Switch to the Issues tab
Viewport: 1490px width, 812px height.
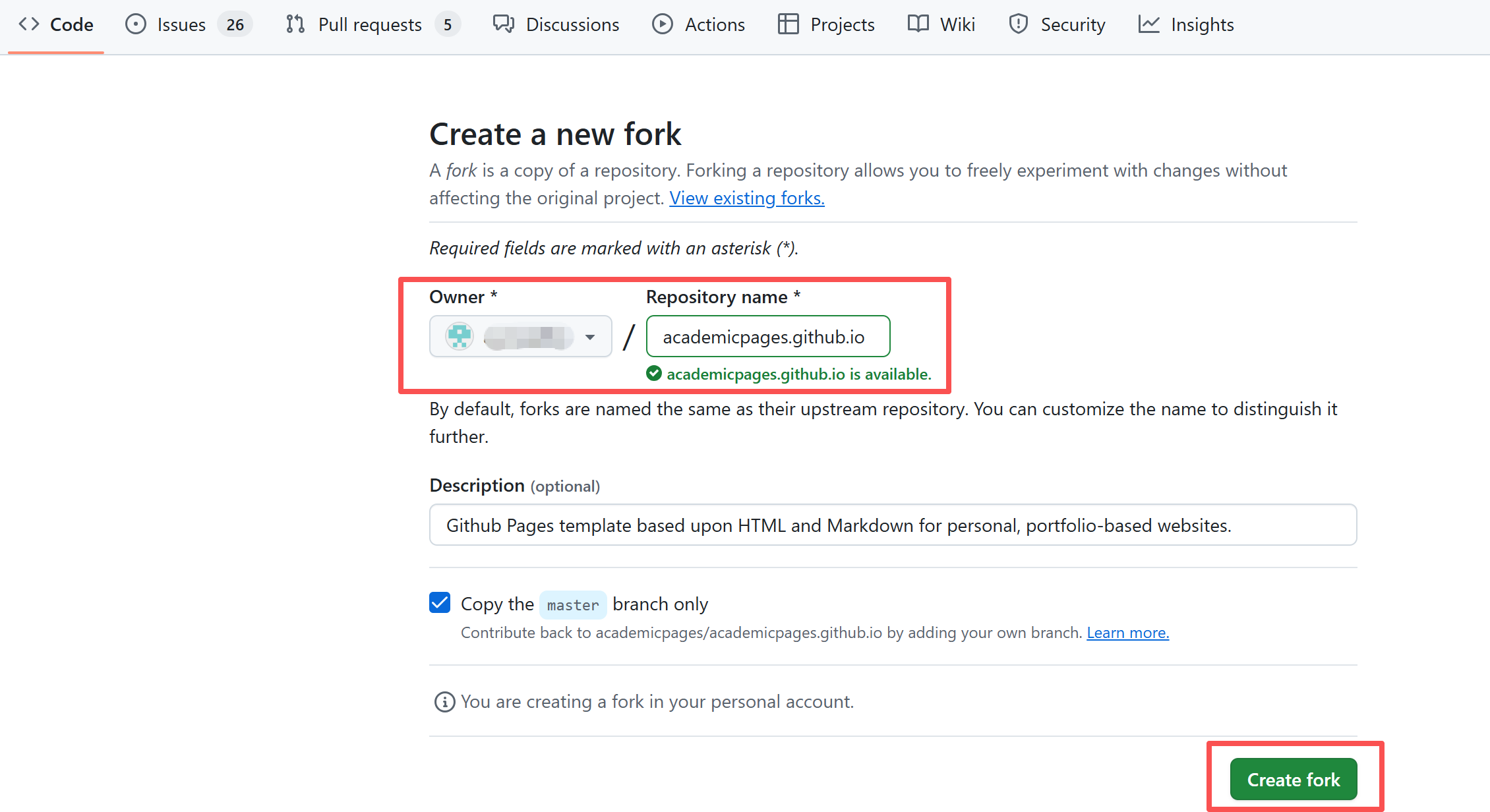(180, 24)
